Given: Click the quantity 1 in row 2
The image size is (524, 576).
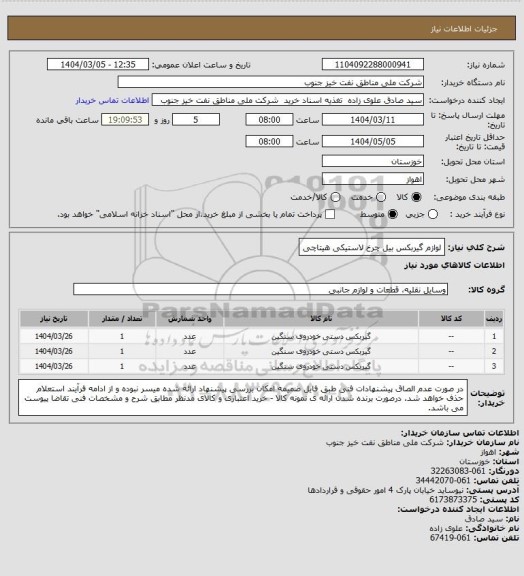Looking at the screenshot, I should [x=122, y=352].
